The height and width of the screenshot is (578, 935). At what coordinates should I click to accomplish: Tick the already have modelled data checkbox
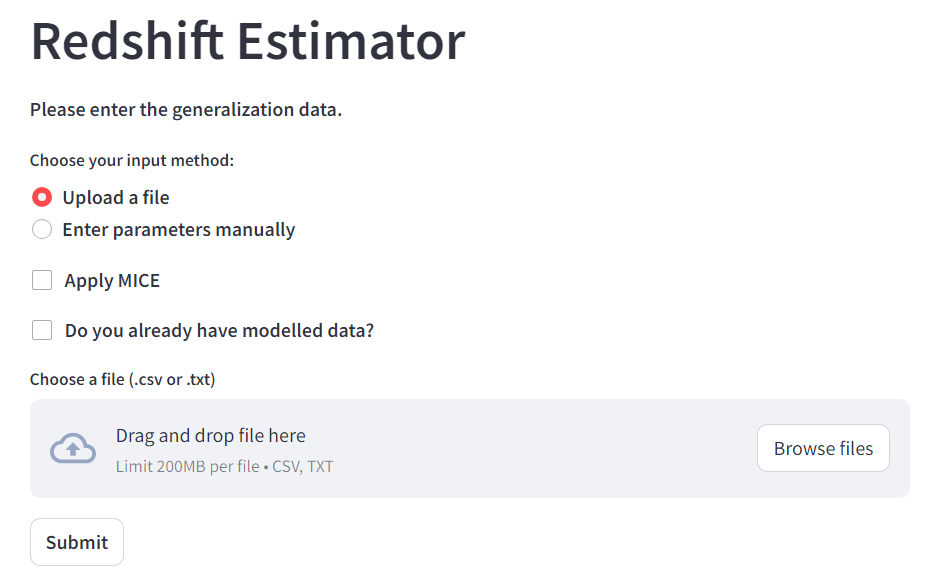pyautogui.click(x=42, y=330)
